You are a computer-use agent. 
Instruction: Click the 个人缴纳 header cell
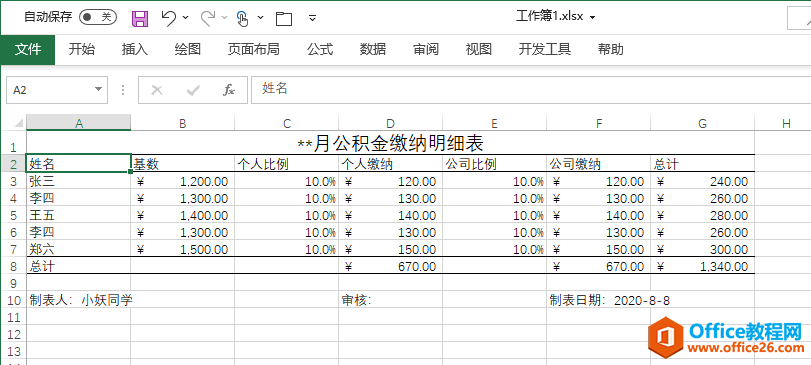391,164
